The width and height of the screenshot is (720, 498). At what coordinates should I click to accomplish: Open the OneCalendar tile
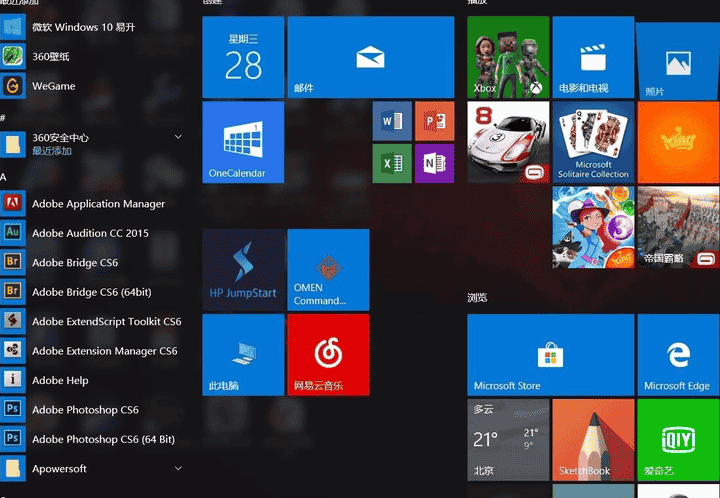(243, 141)
